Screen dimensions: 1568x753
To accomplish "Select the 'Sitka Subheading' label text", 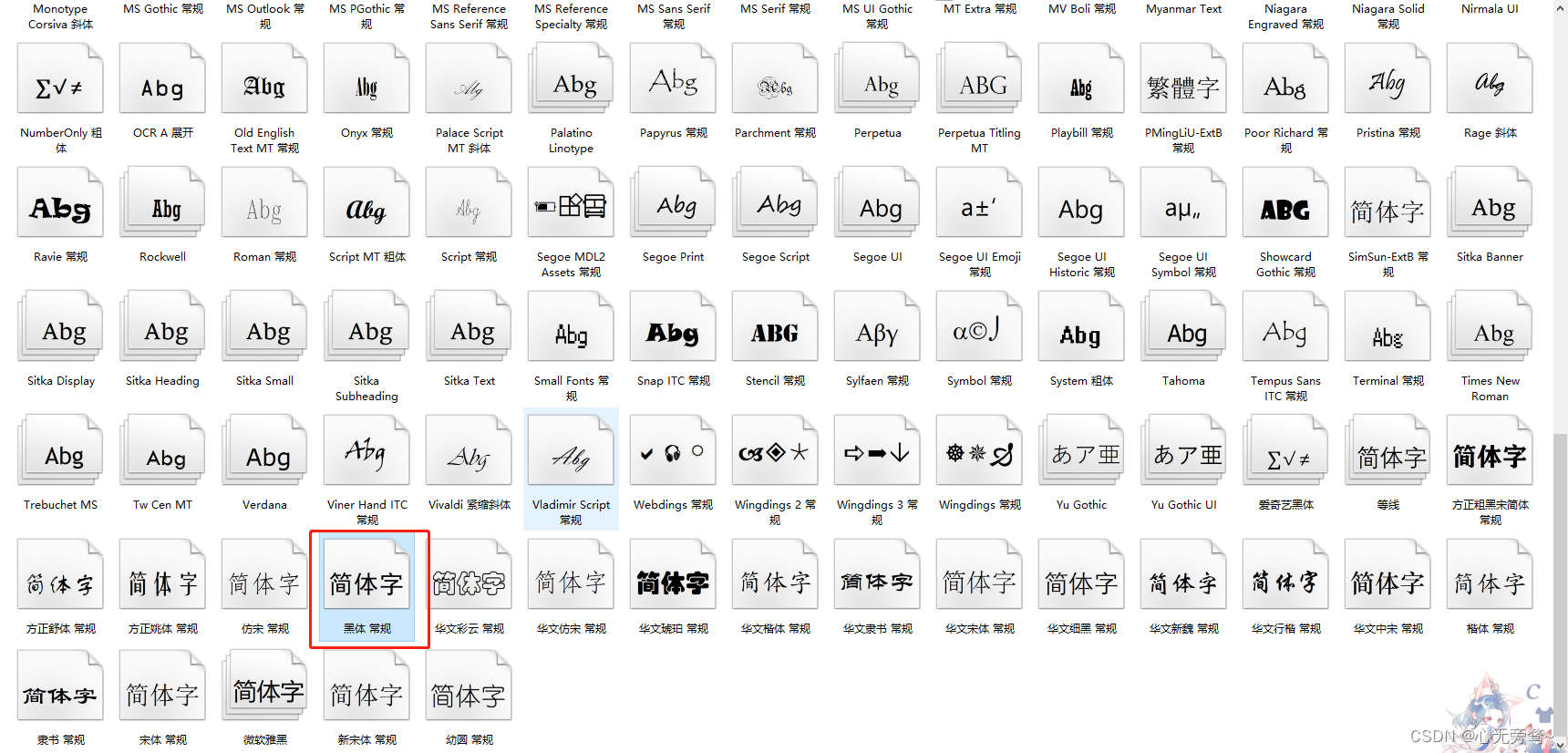I will point(366,388).
